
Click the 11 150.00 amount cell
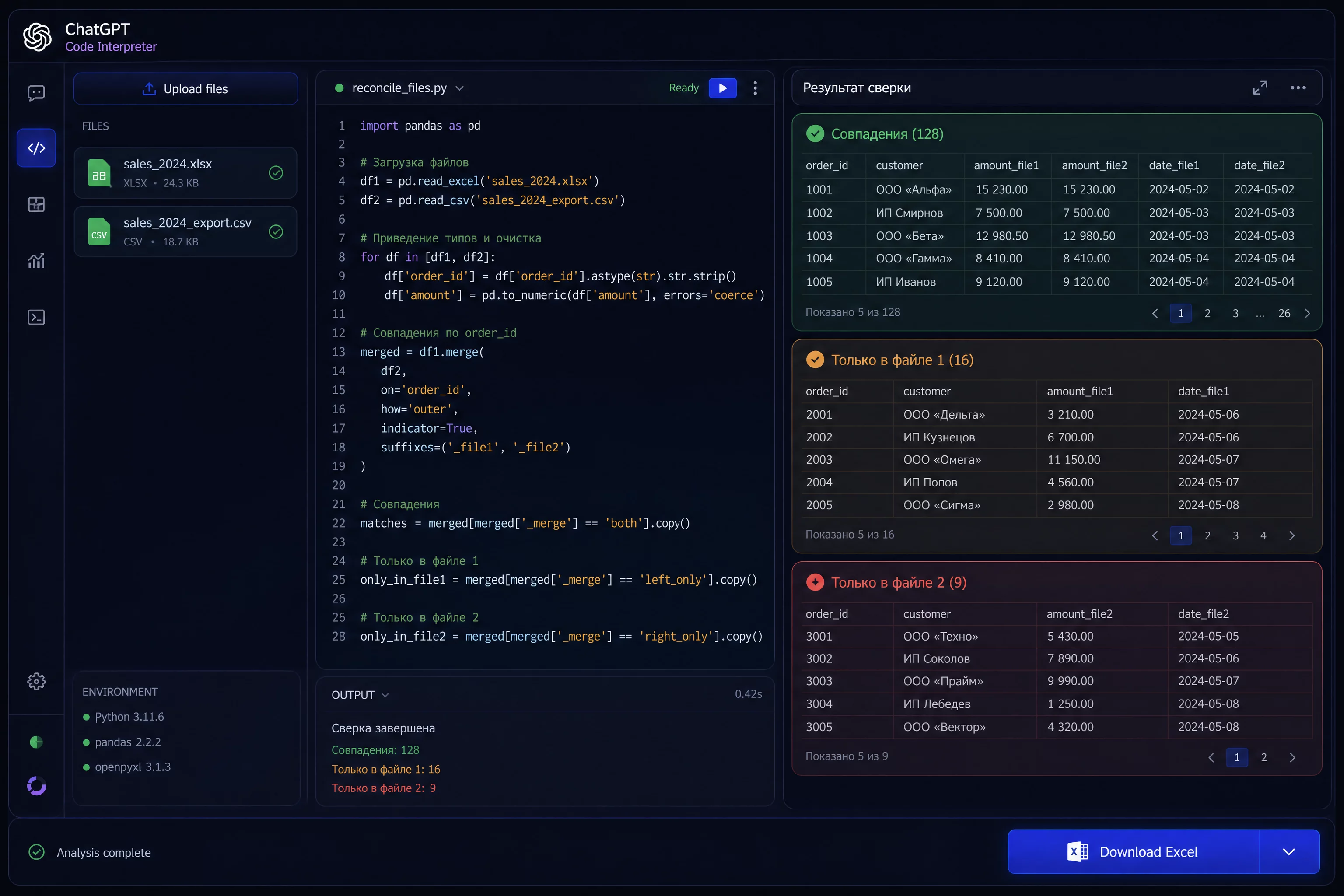point(1074,459)
